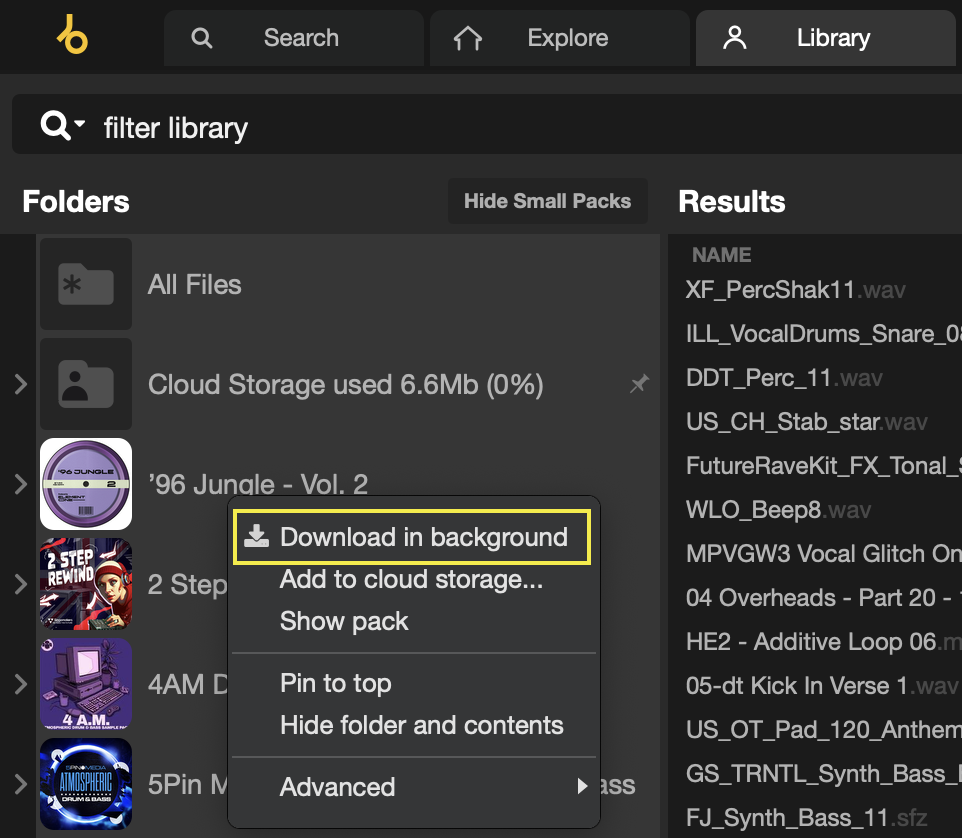Select XF_PercShak11.wav in results
962x838 pixels.
[793, 290]
